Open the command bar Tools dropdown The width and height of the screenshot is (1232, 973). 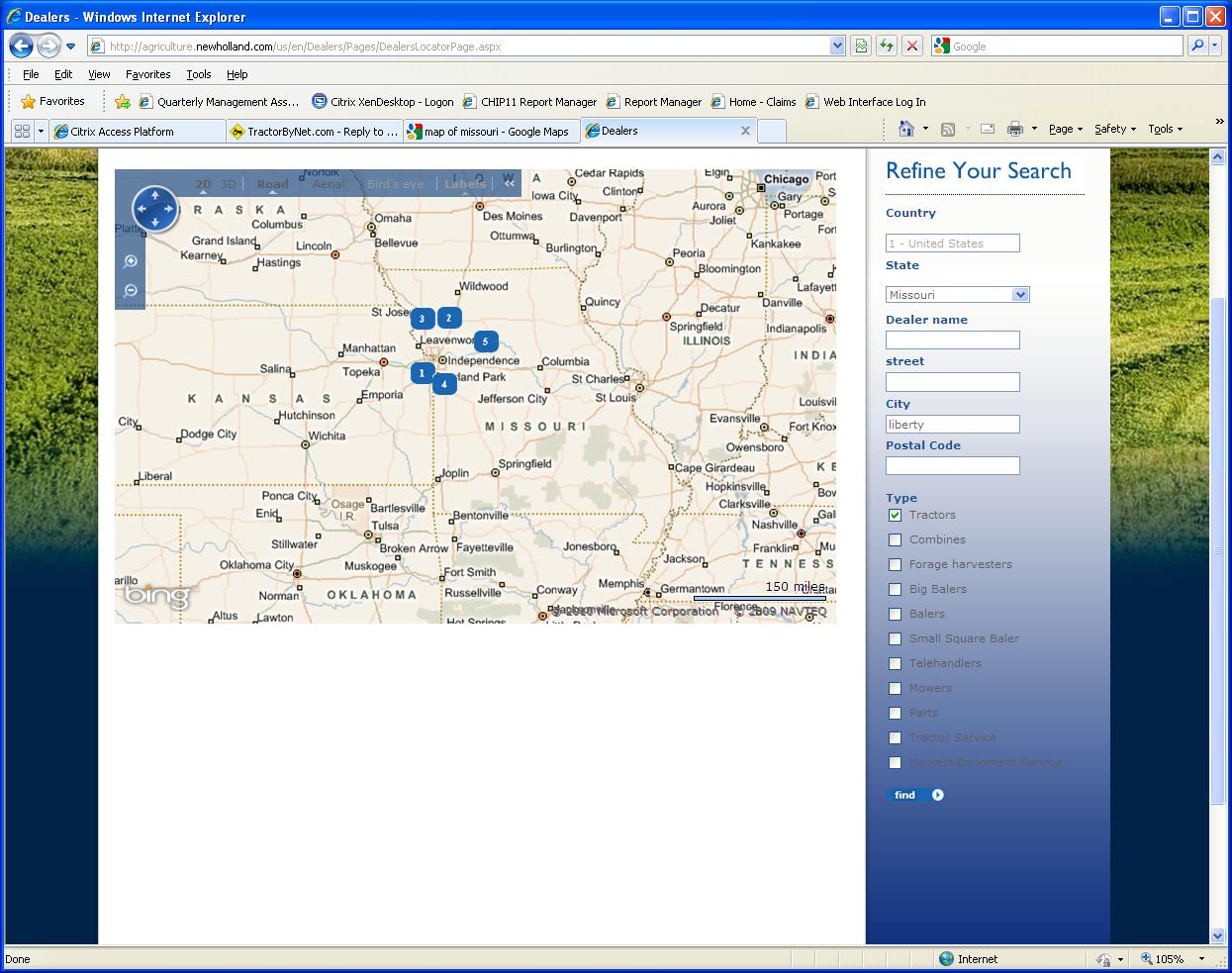[x=1166, y=129]
